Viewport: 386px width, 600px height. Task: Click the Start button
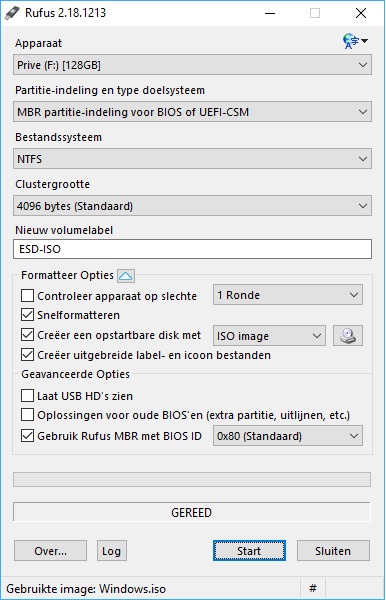point(249,551)
